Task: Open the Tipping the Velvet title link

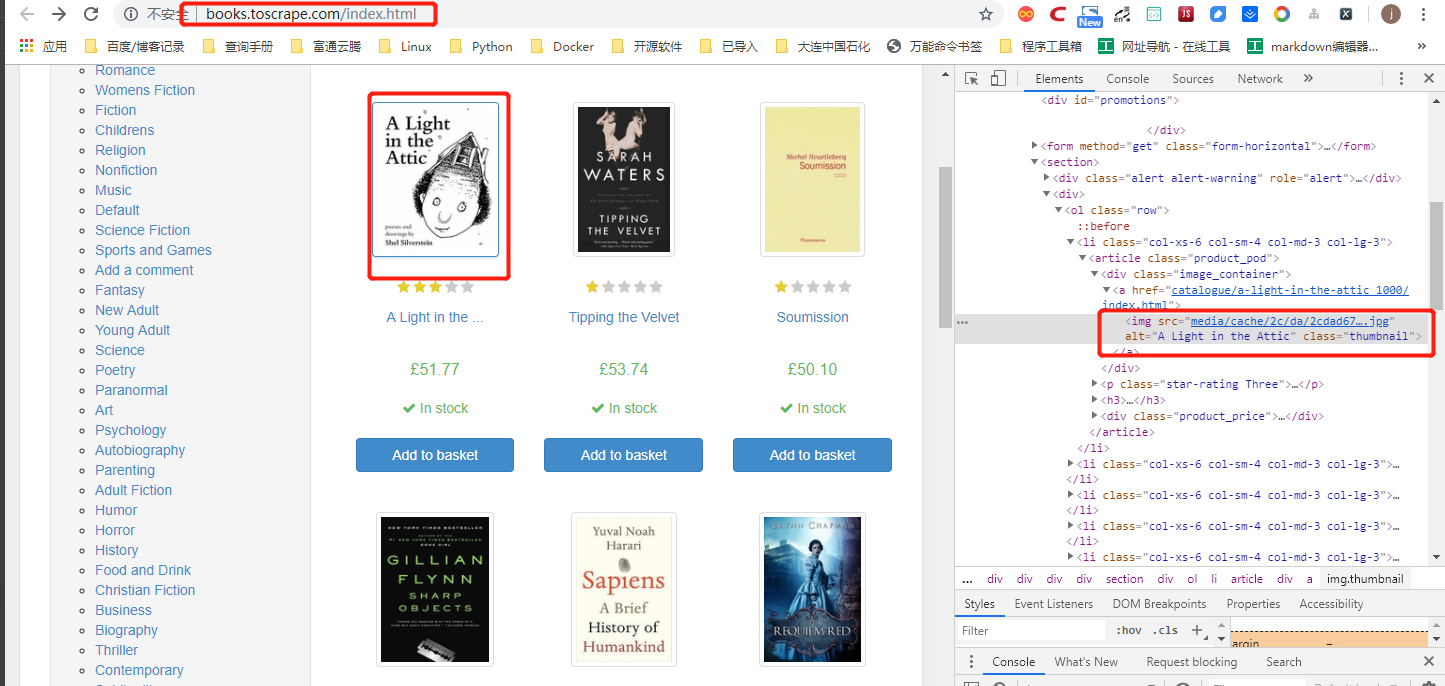Action: pos(624,317)
